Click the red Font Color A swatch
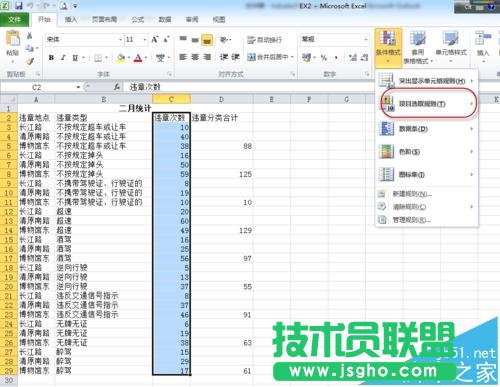500x387 pixels. click(x=138, y=58)
